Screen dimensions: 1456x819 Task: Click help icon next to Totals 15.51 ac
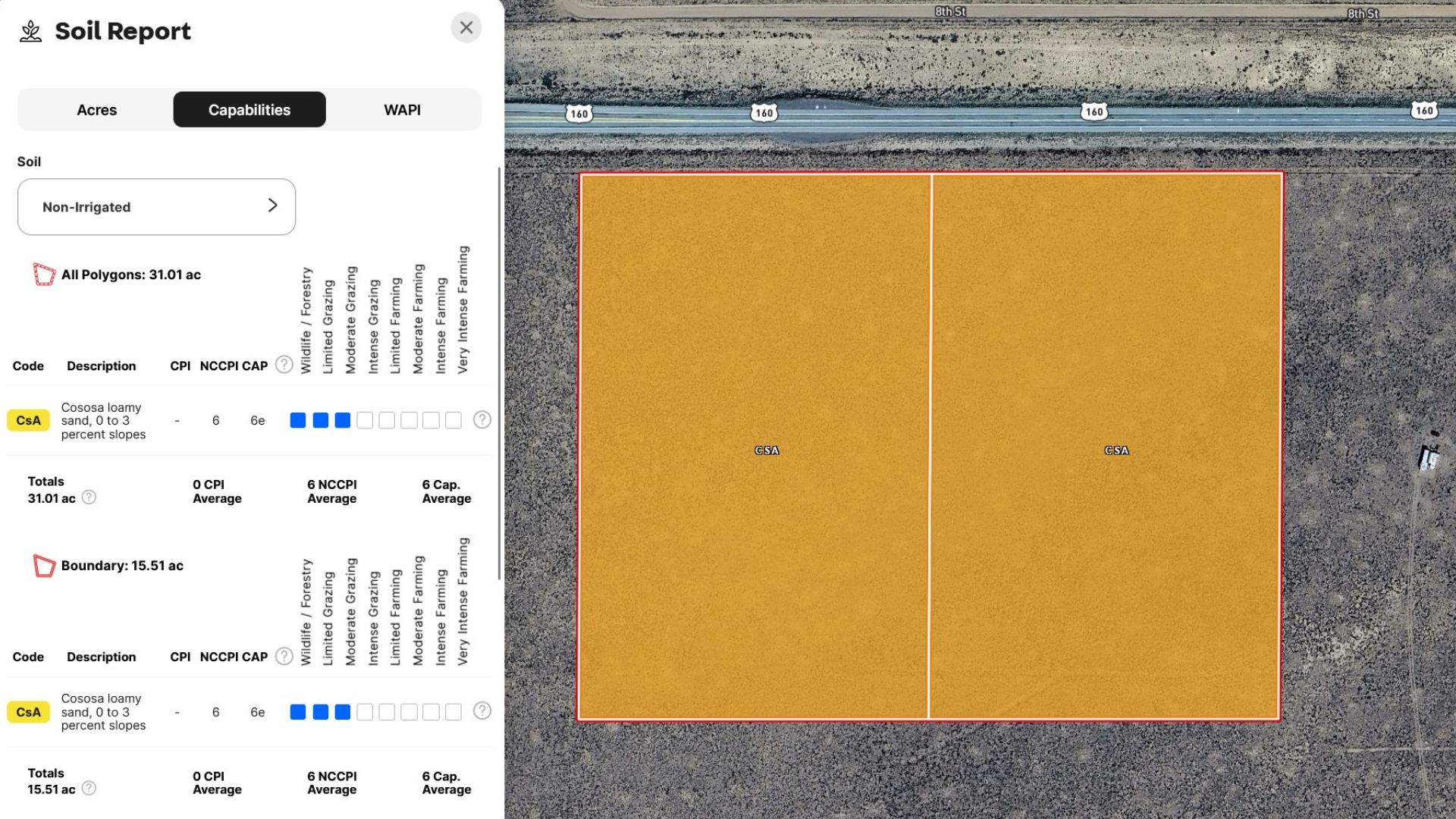[x=89, y=789]
